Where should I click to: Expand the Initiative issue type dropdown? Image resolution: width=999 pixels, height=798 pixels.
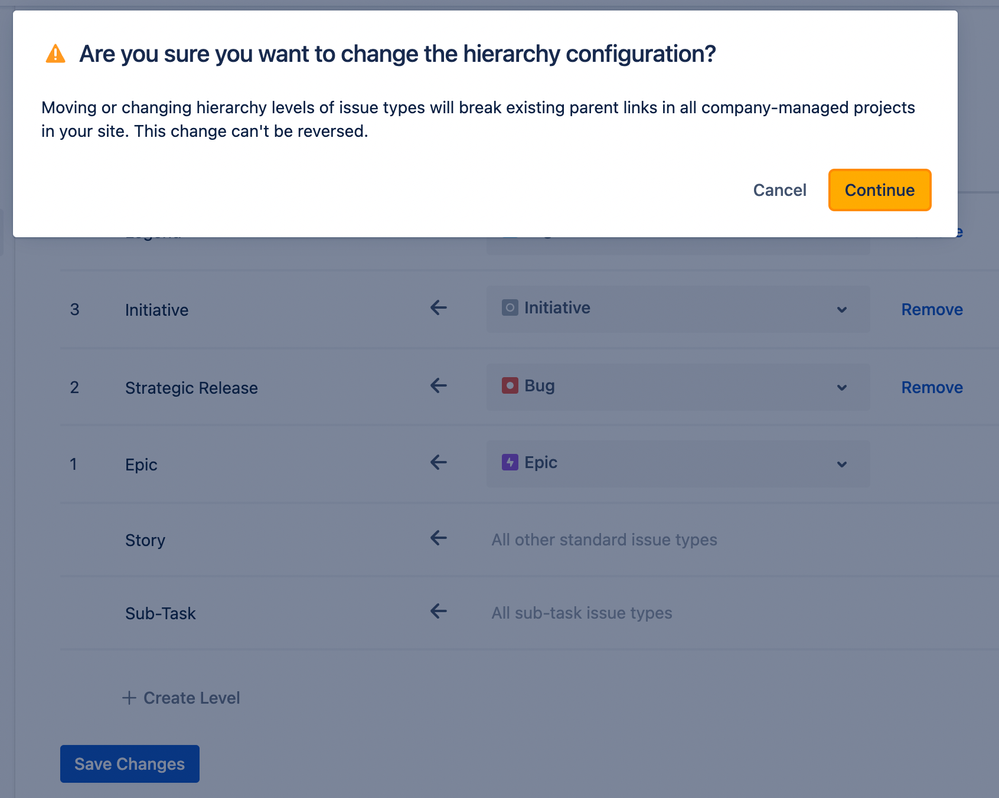click(x=841, y=309)
